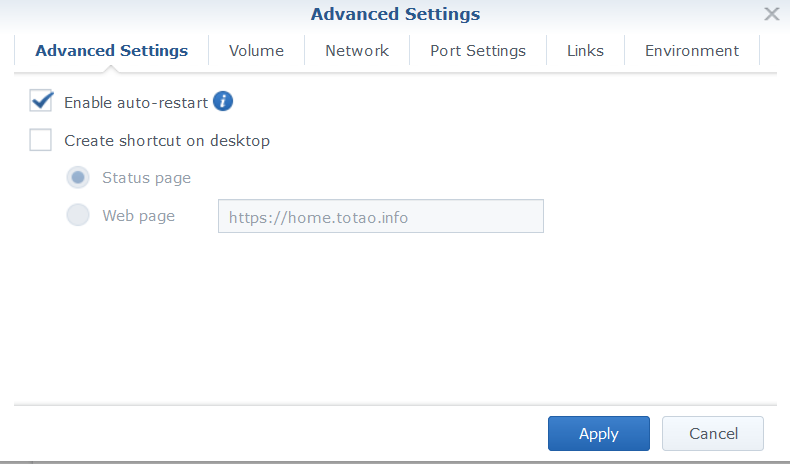Image resolution: width=790 pixels, height=464 pixels.
Task: Open the Advanced Settings tab
Action: pos(111,51)
